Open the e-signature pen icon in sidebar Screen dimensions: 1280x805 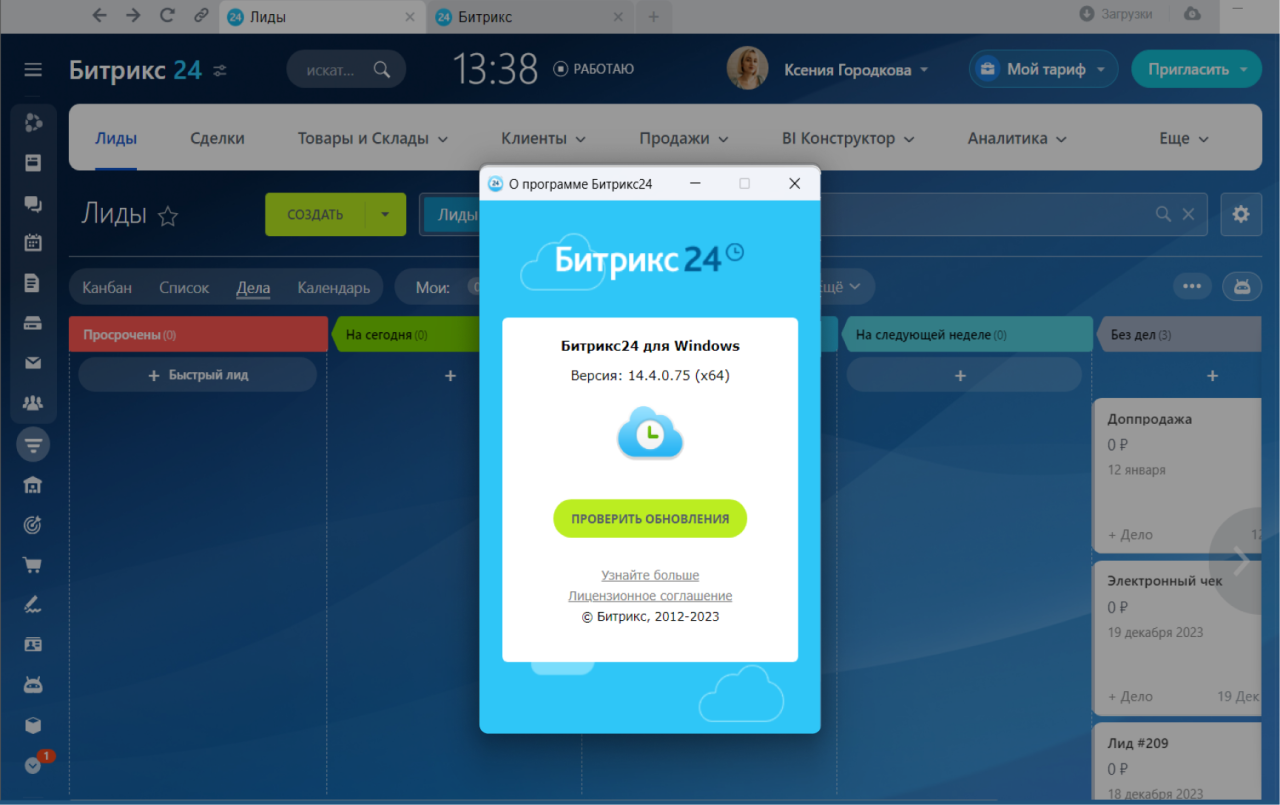click(33, 605)
